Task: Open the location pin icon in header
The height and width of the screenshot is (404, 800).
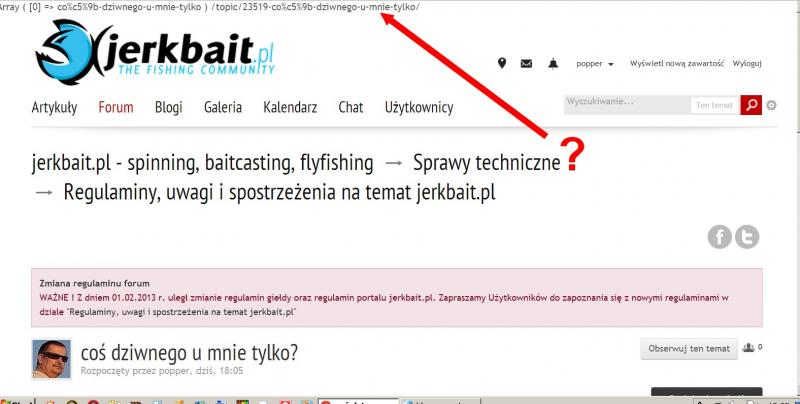Action: (x=502, y=64)
